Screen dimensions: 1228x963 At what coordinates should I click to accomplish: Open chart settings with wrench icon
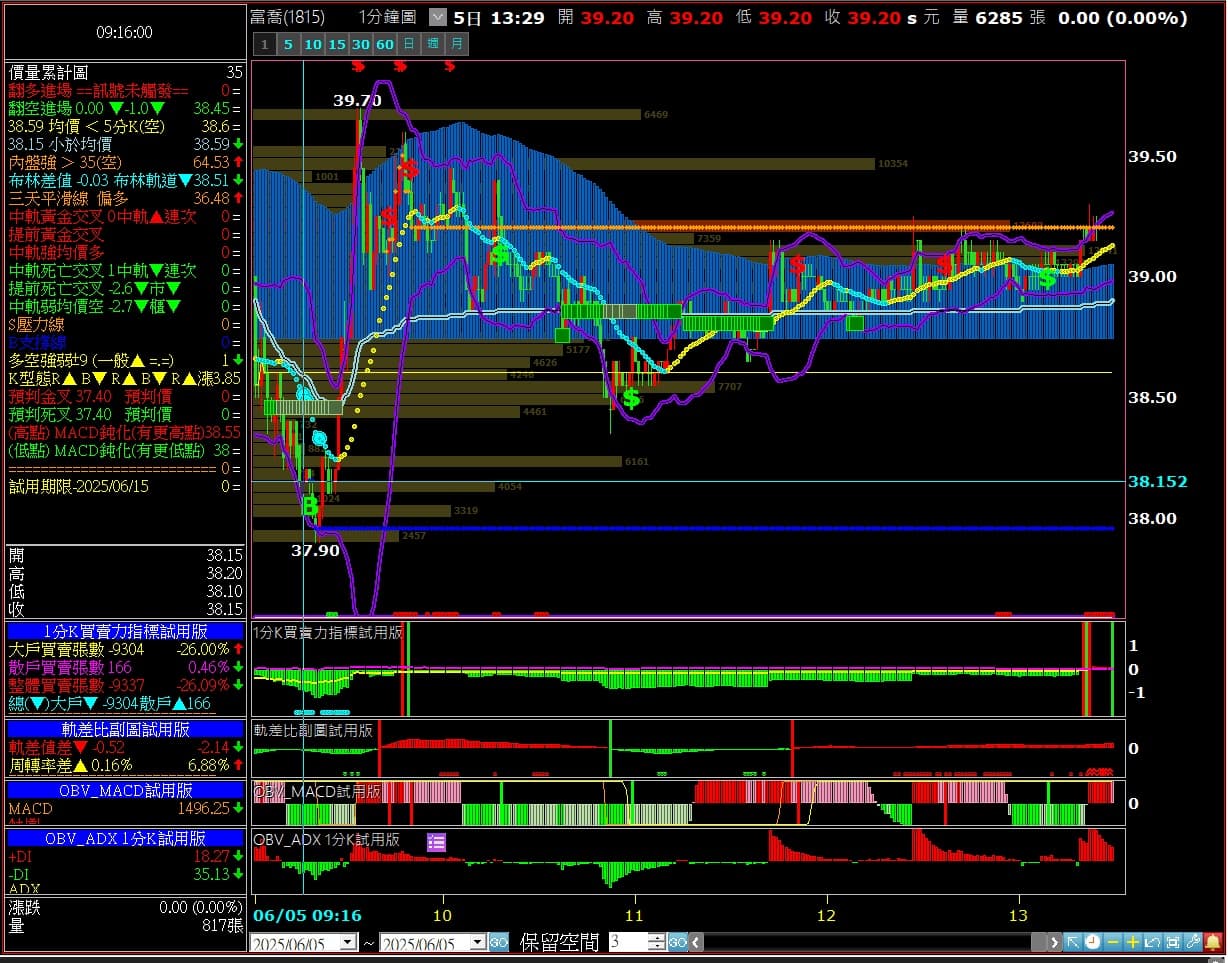pyautogui.click(x=1193, y=942)
